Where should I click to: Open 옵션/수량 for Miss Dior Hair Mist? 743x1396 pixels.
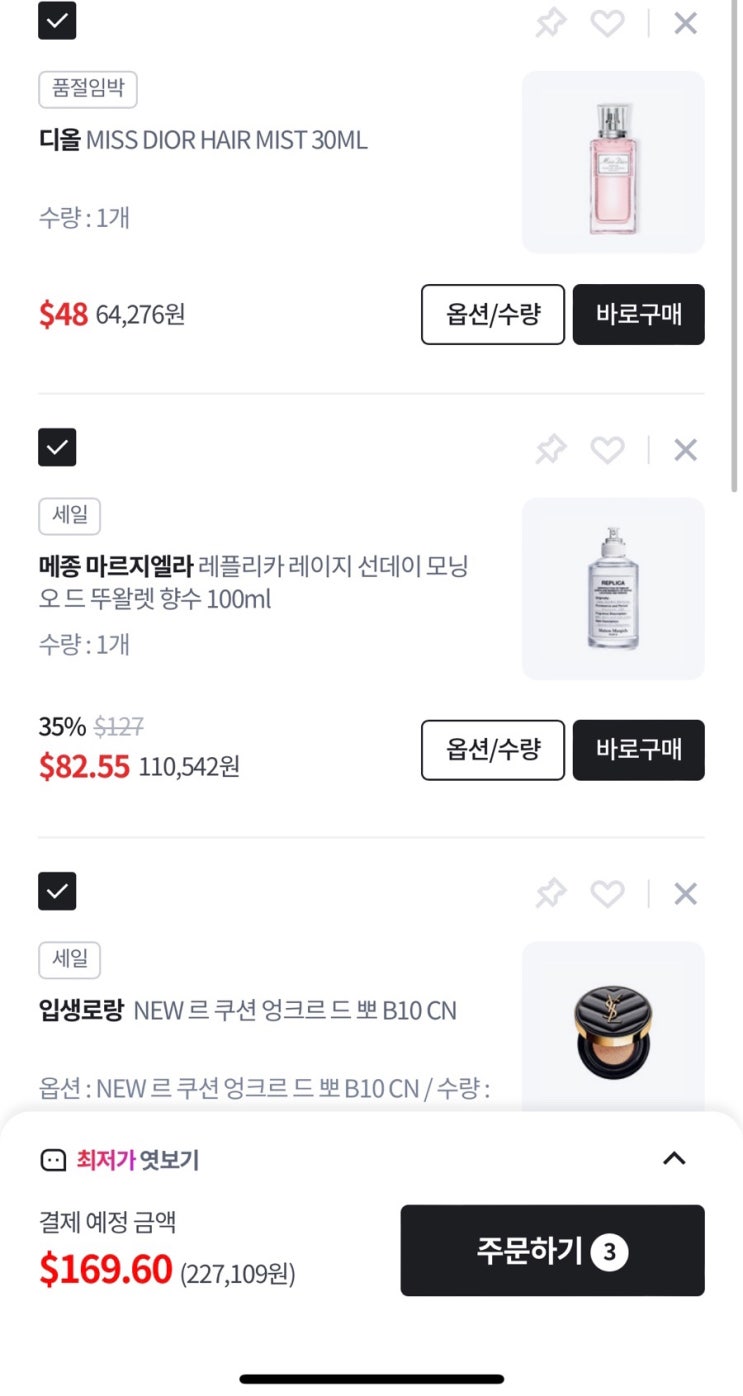tap(493, 314)
